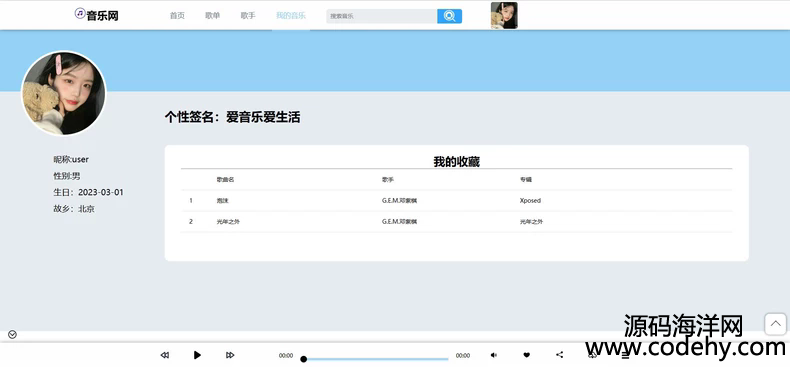
Task: Open the user avatar menu in header
Action: (504, 16)
